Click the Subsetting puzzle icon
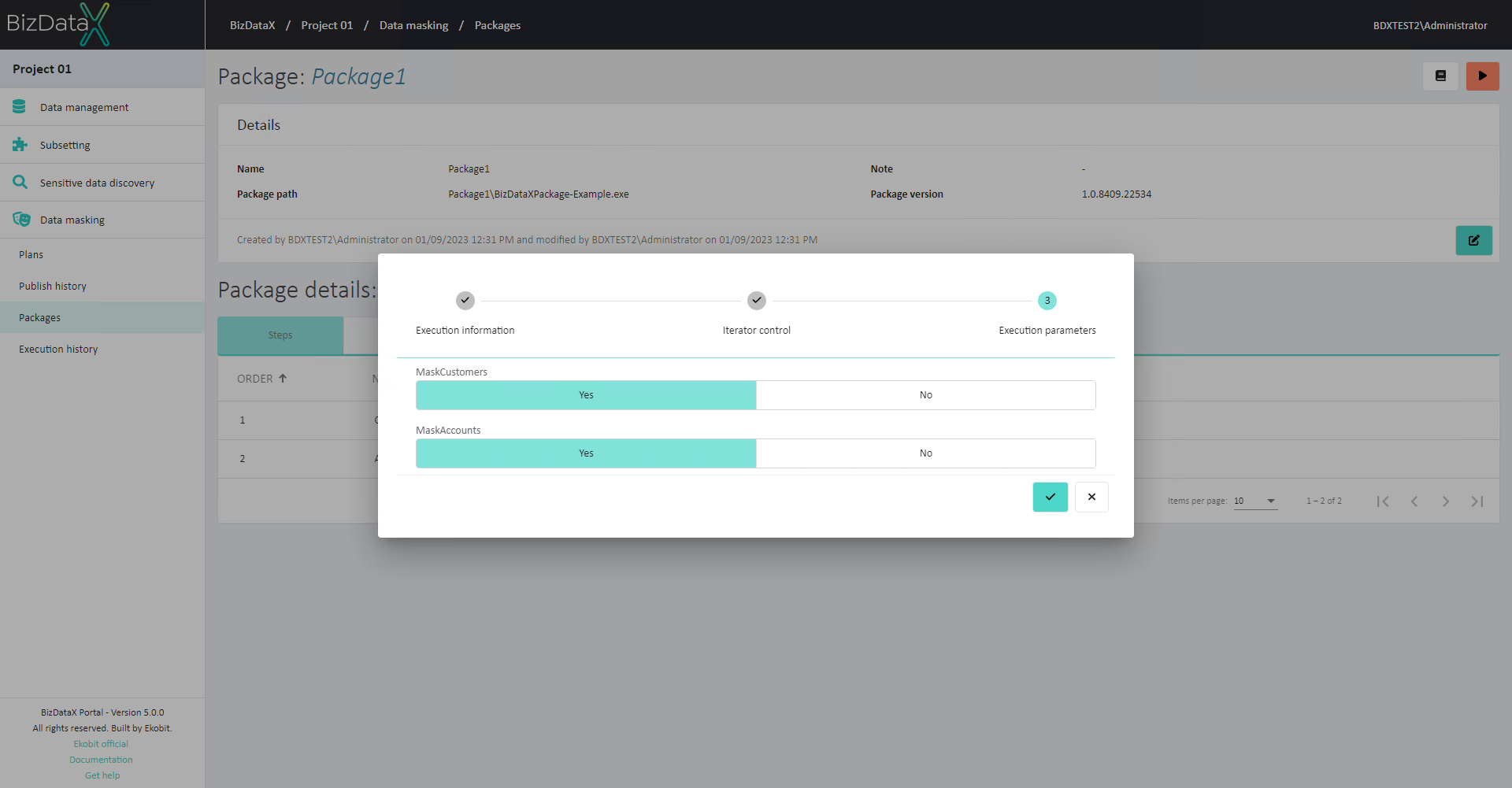This screenshot has width=1512, height=788. (x=20, y=145)
